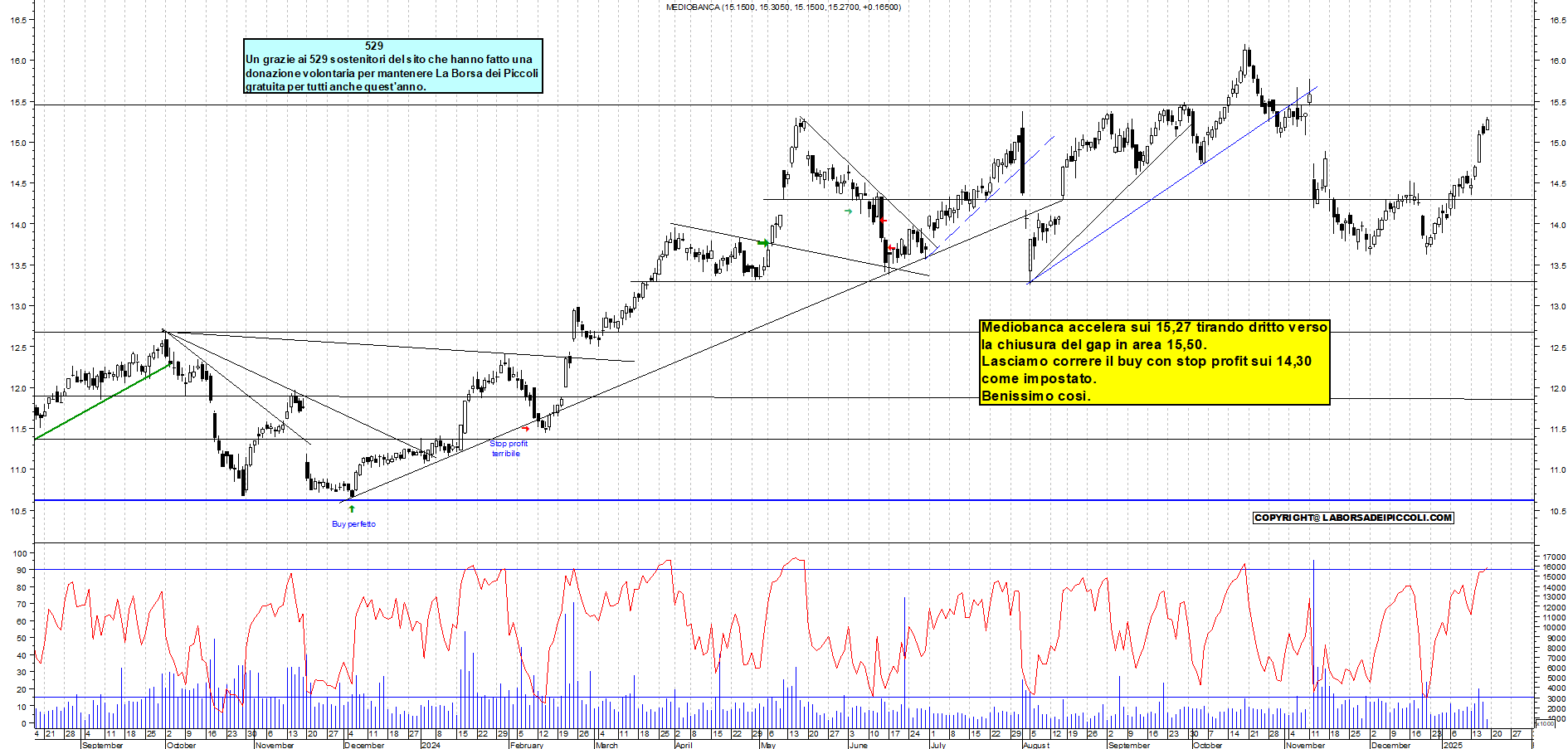Click the COPYRIGHT@ LABORSADEIPICCOLI.COM label

[1353, 518]
